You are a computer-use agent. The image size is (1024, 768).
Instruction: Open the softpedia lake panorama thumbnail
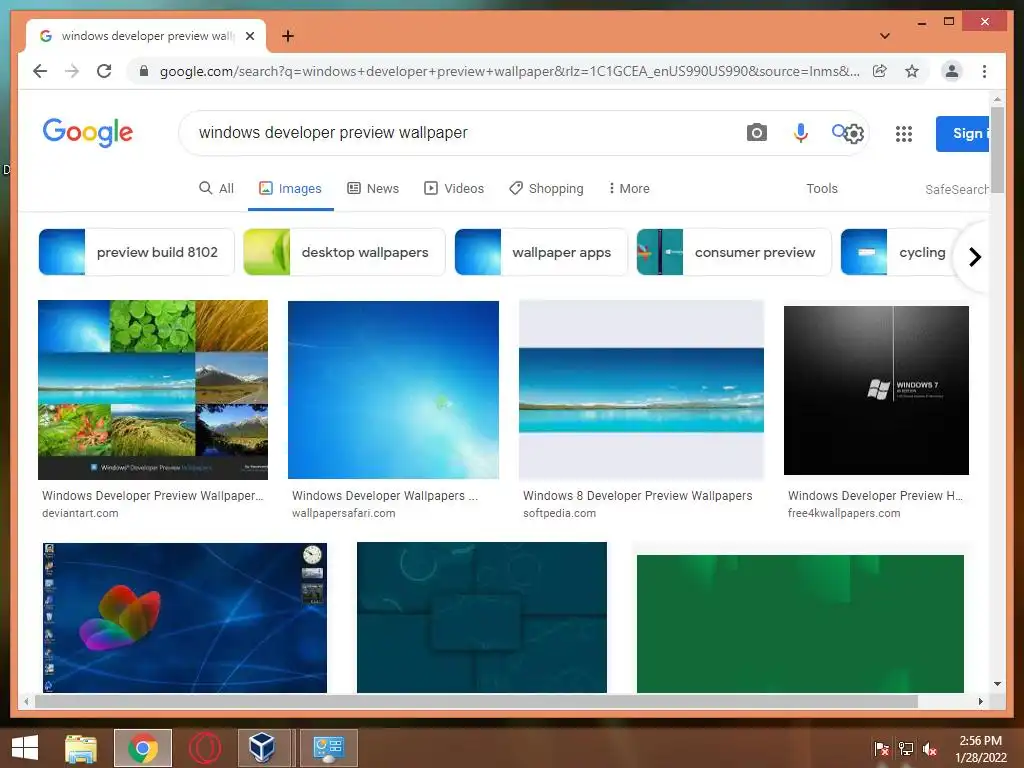click(641, 390)
